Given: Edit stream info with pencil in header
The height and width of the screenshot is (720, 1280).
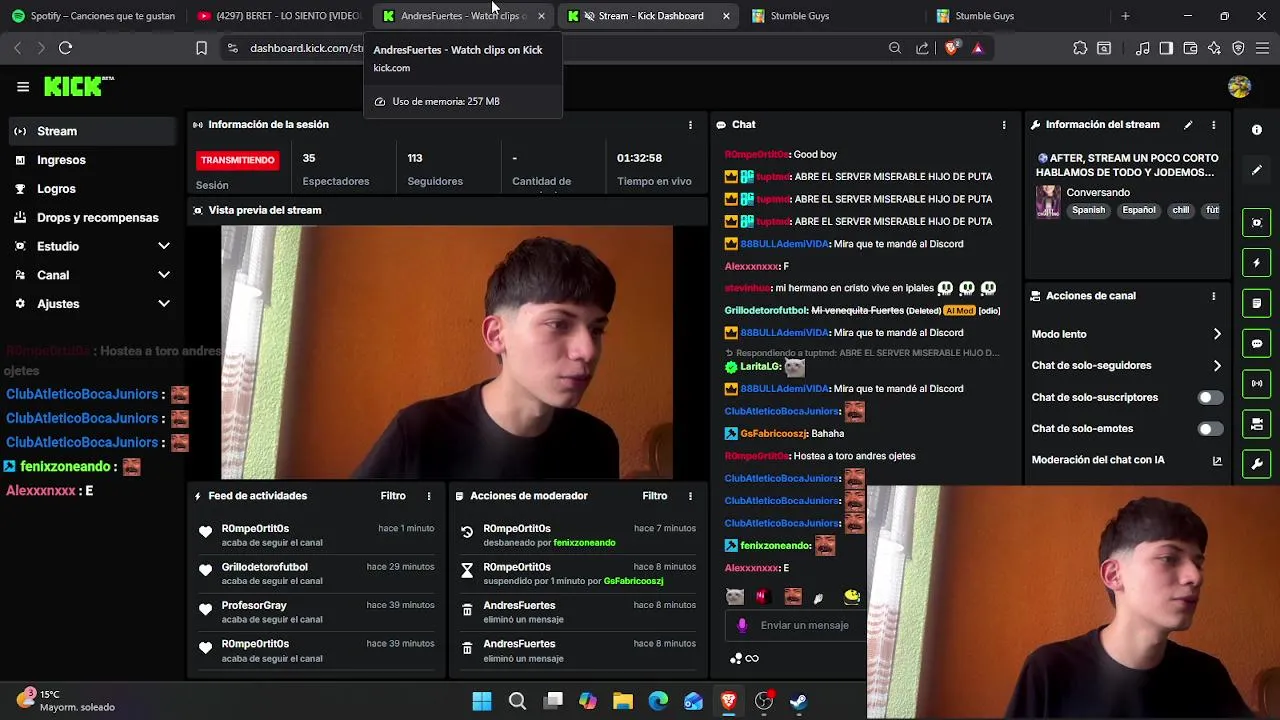Looking at the screenshot, I should pos(1188,125).
